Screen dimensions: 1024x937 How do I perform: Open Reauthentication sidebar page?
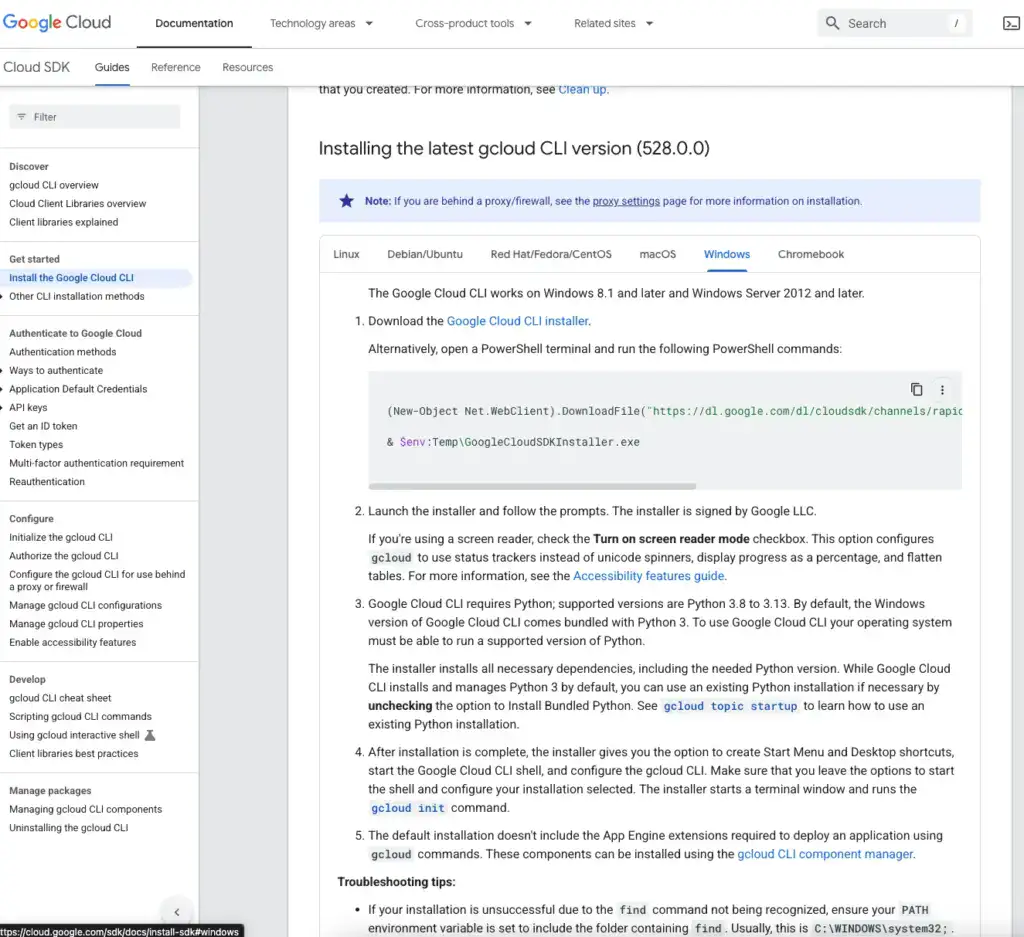coord(47,482)
